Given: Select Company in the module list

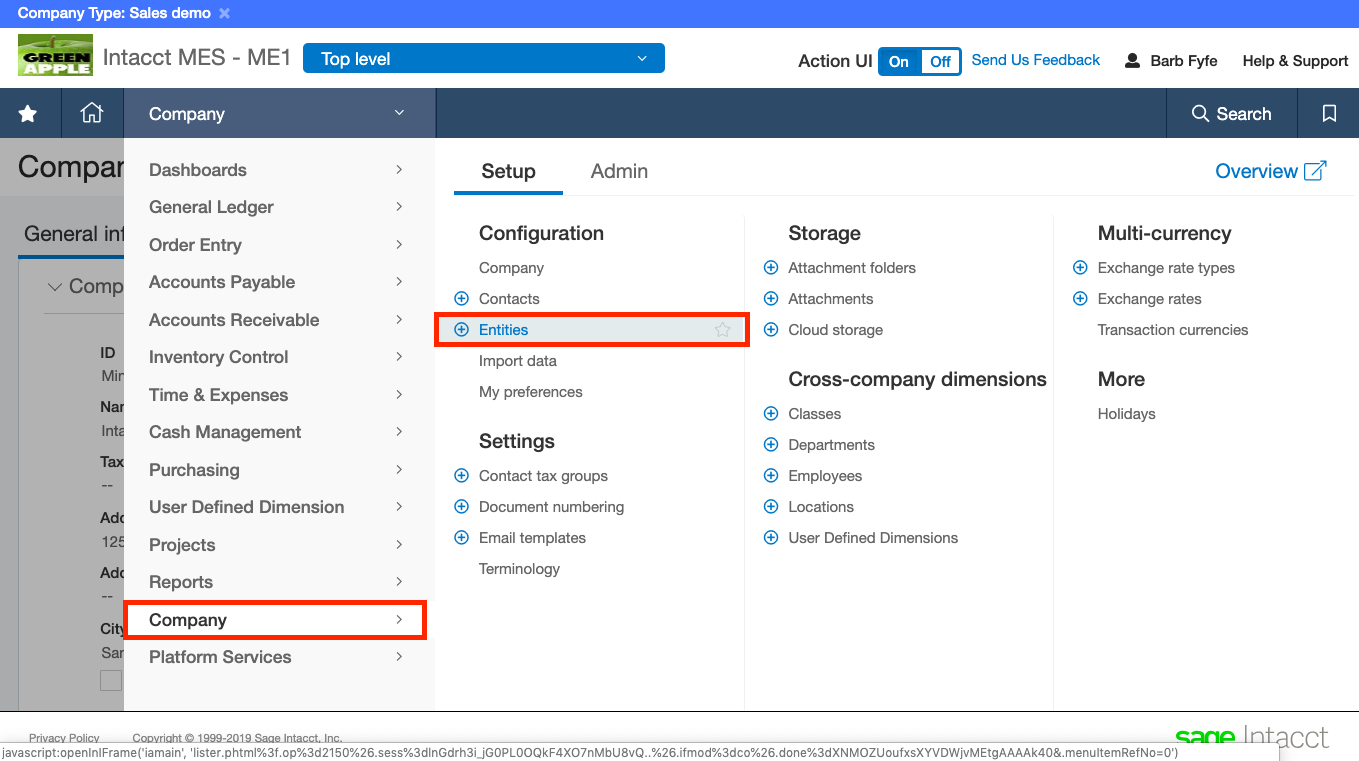Looking at the screenshot, I should point(276,620).
